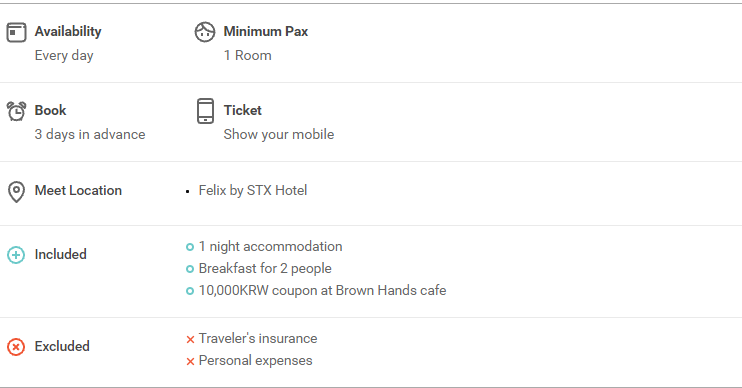Click the Show your mobile text

coord(279,134)
